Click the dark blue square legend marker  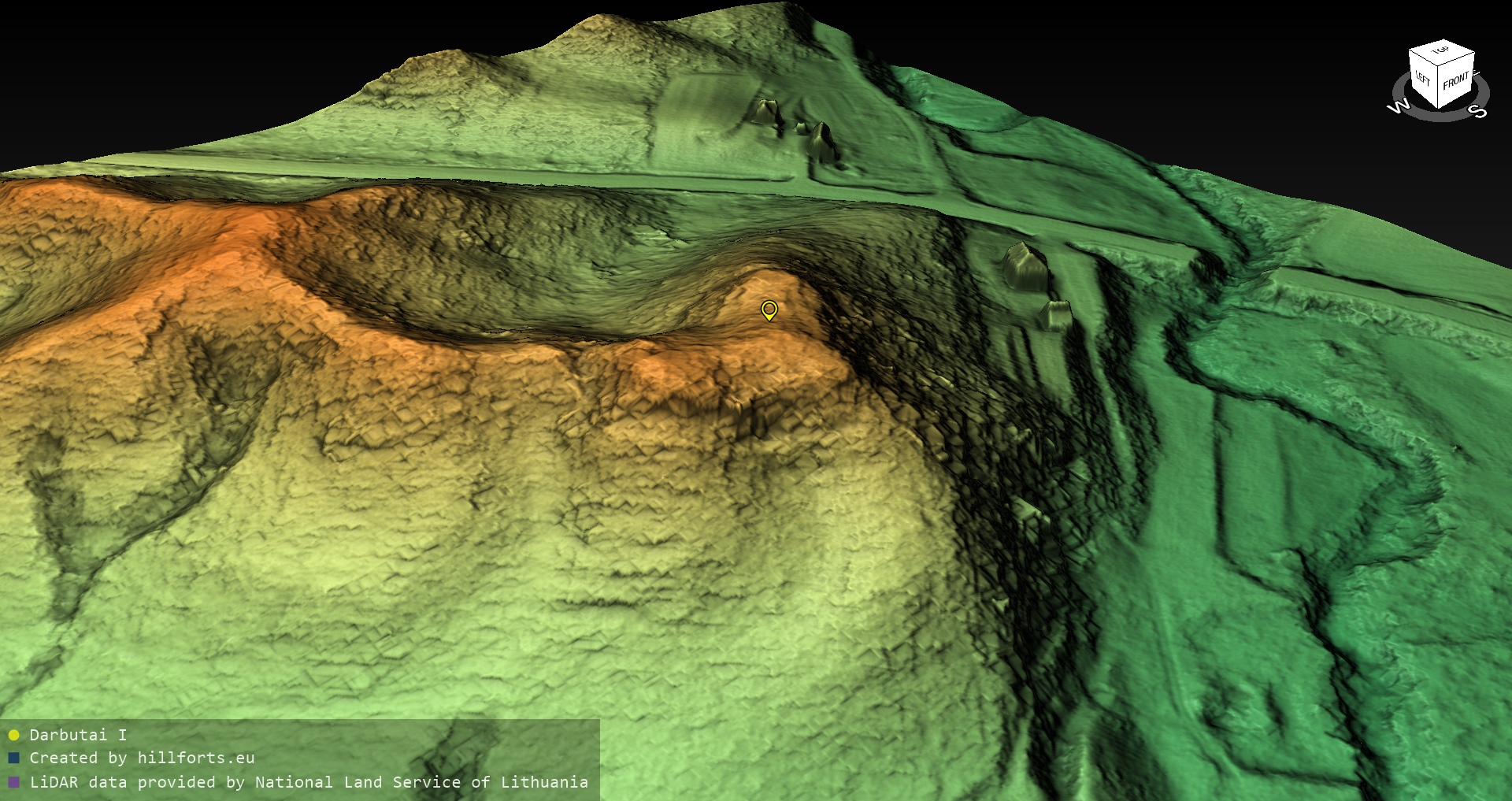13,758
